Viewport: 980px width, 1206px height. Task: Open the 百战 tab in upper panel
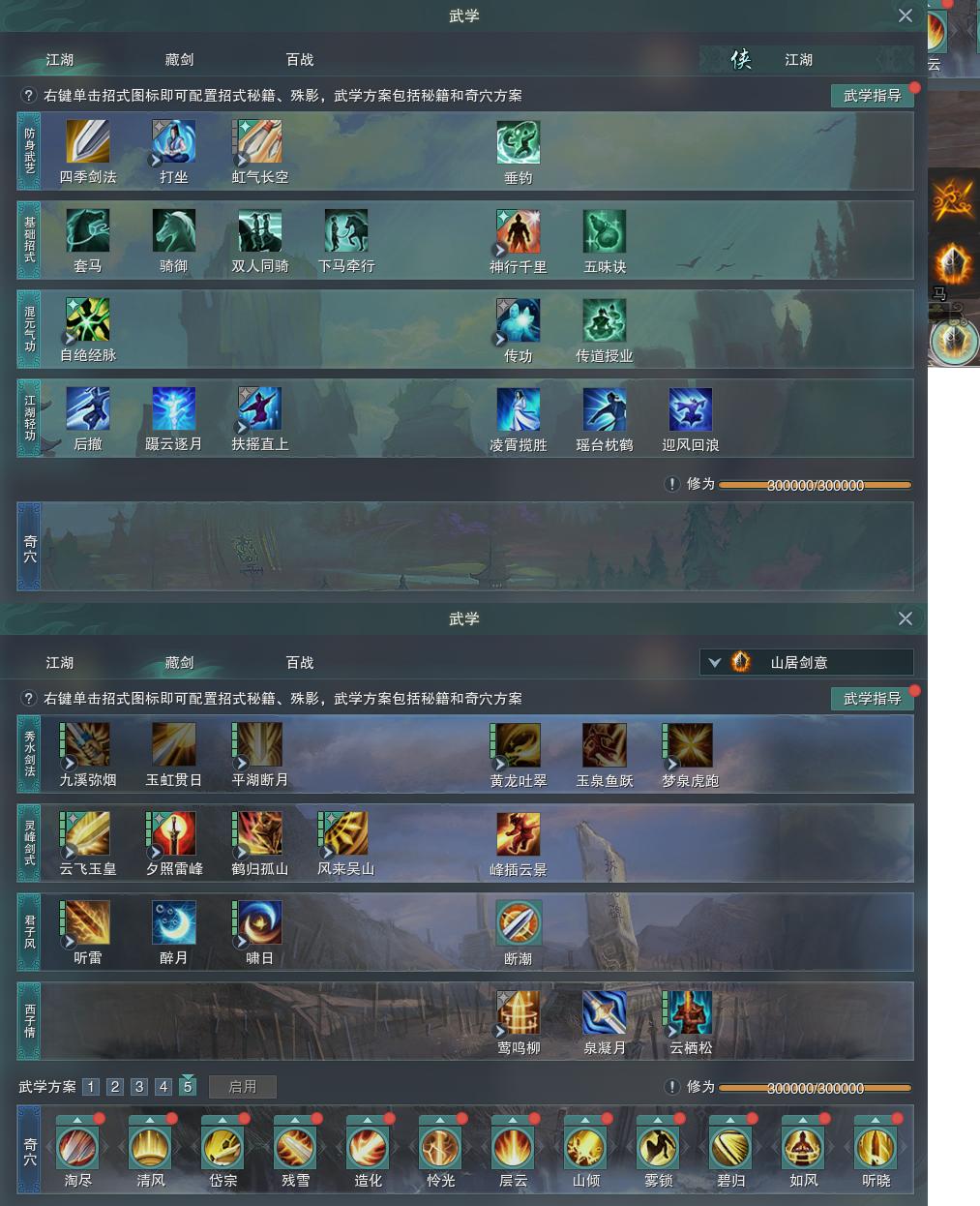[x=300, y=59]
